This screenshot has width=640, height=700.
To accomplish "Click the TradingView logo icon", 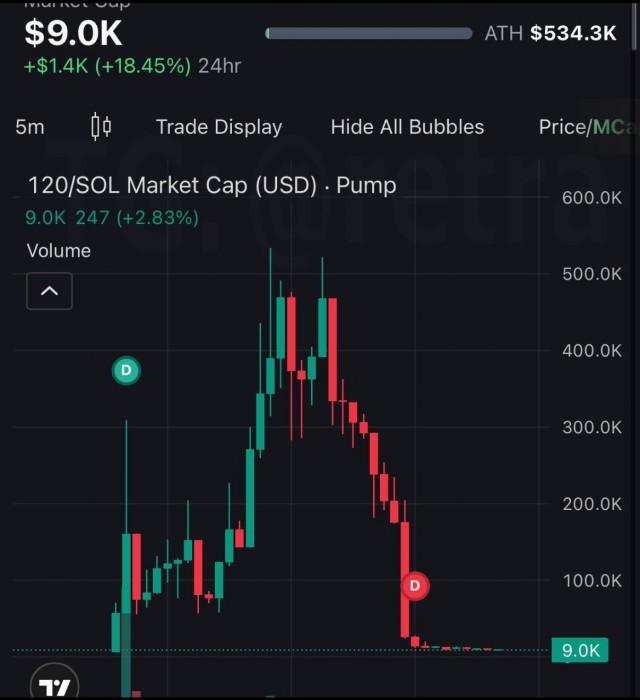I will (x=56, y=687).
